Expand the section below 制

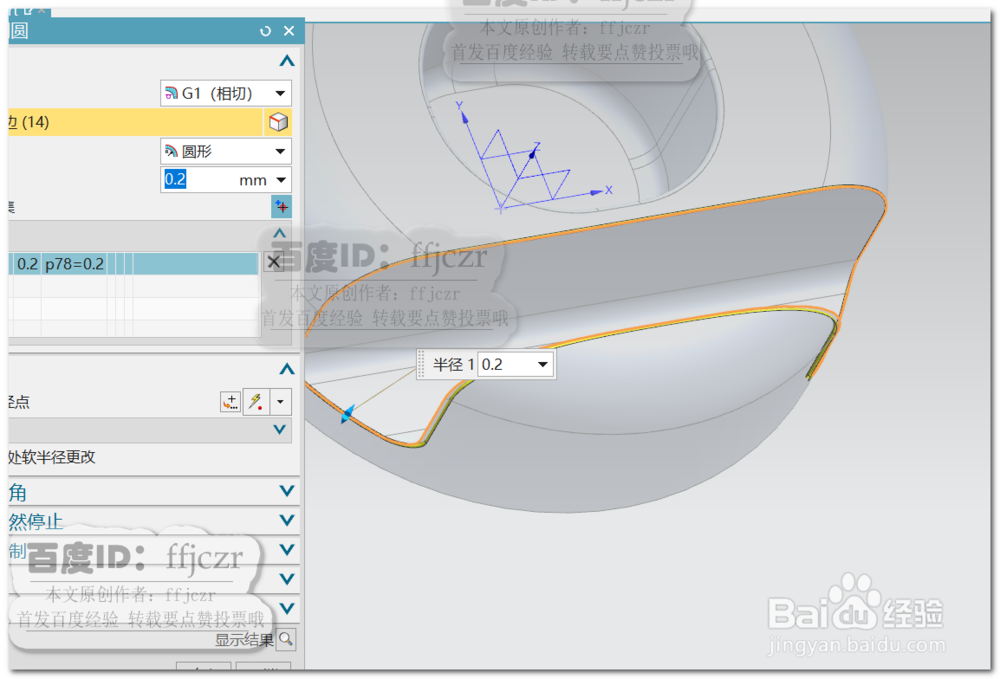point(287,579)
